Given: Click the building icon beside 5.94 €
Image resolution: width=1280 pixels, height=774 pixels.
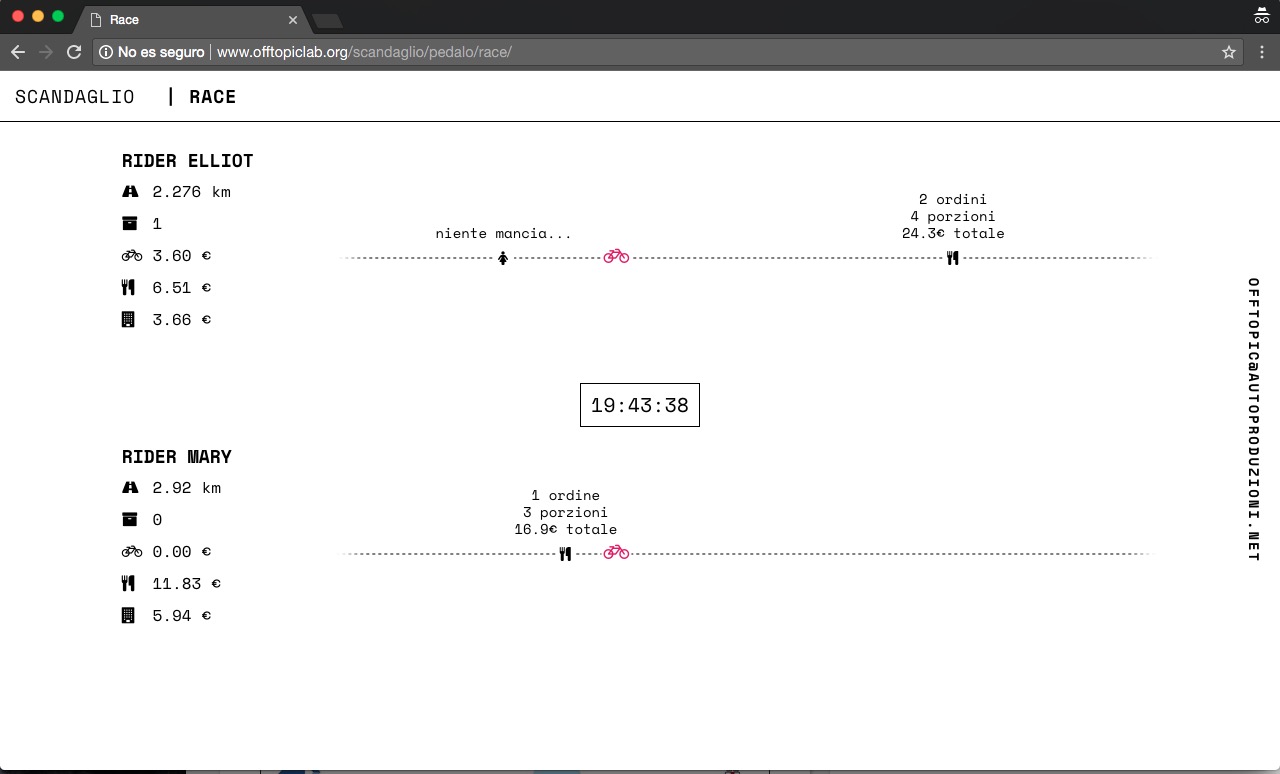Looking at the screenshot, I should click(x=128, y=616).
